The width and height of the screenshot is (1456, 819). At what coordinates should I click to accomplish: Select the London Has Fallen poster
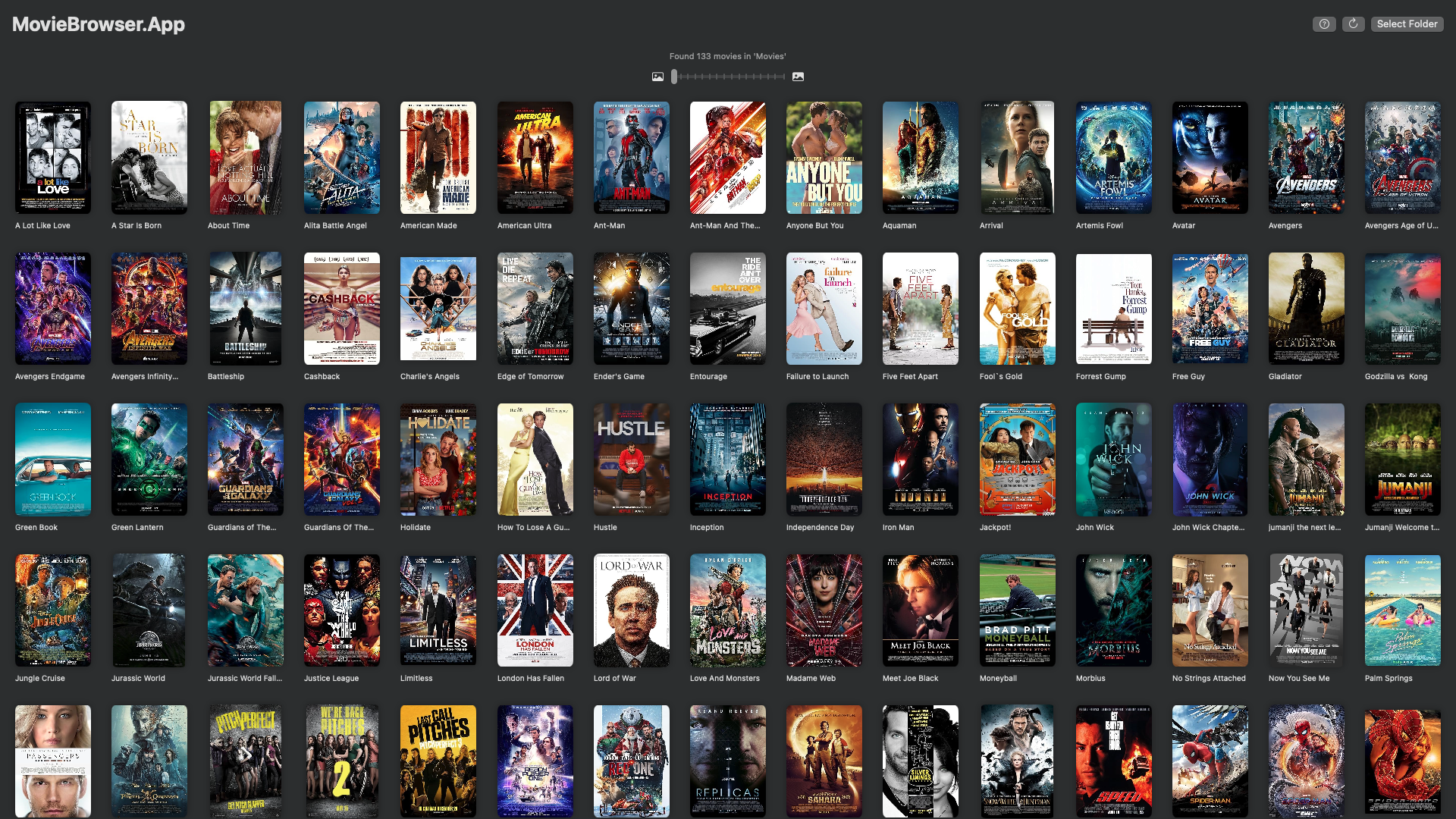[x=535, y=610]
